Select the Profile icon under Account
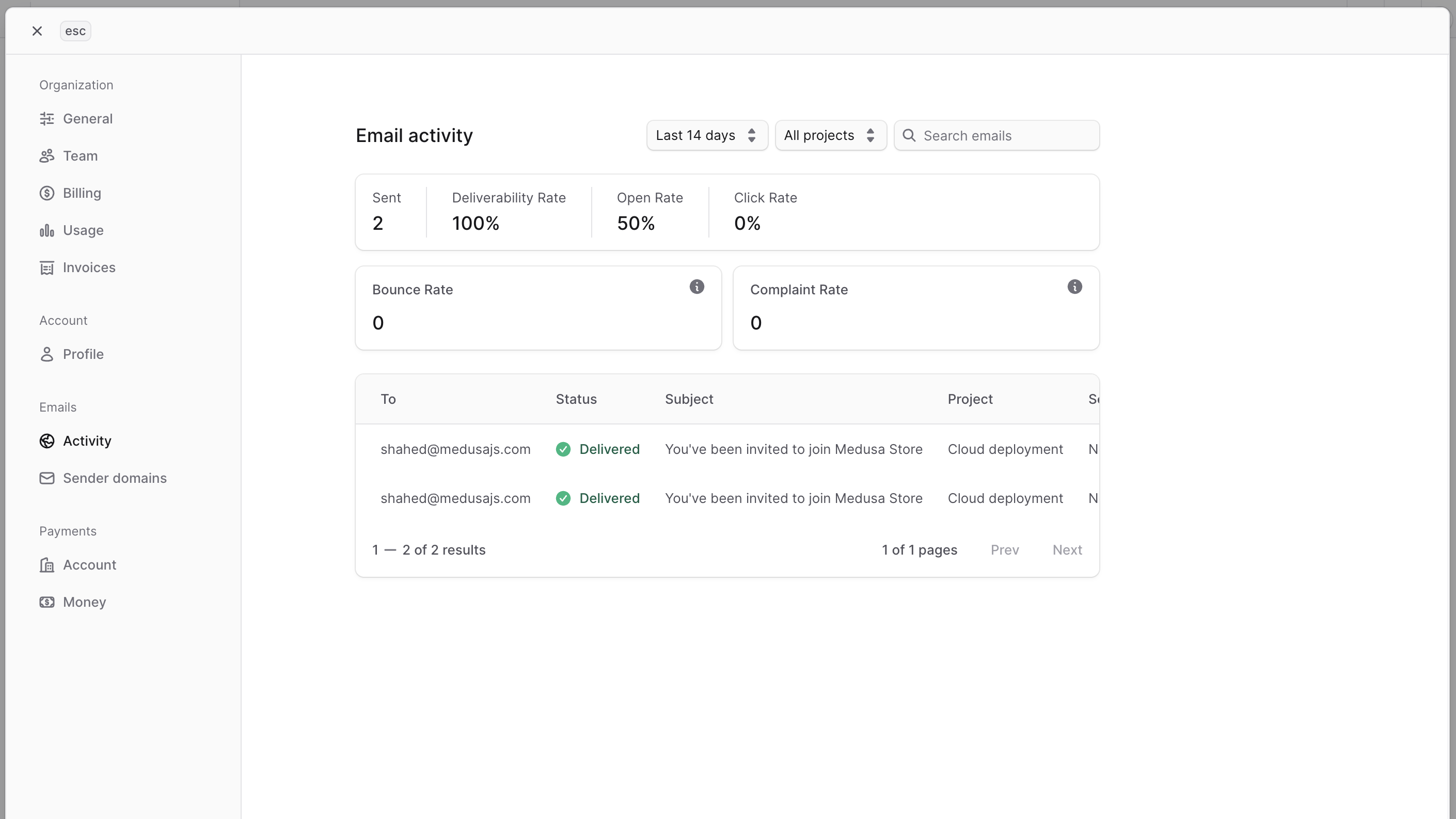The width and height of the screenshot is (1456, 819). (47, 354)
